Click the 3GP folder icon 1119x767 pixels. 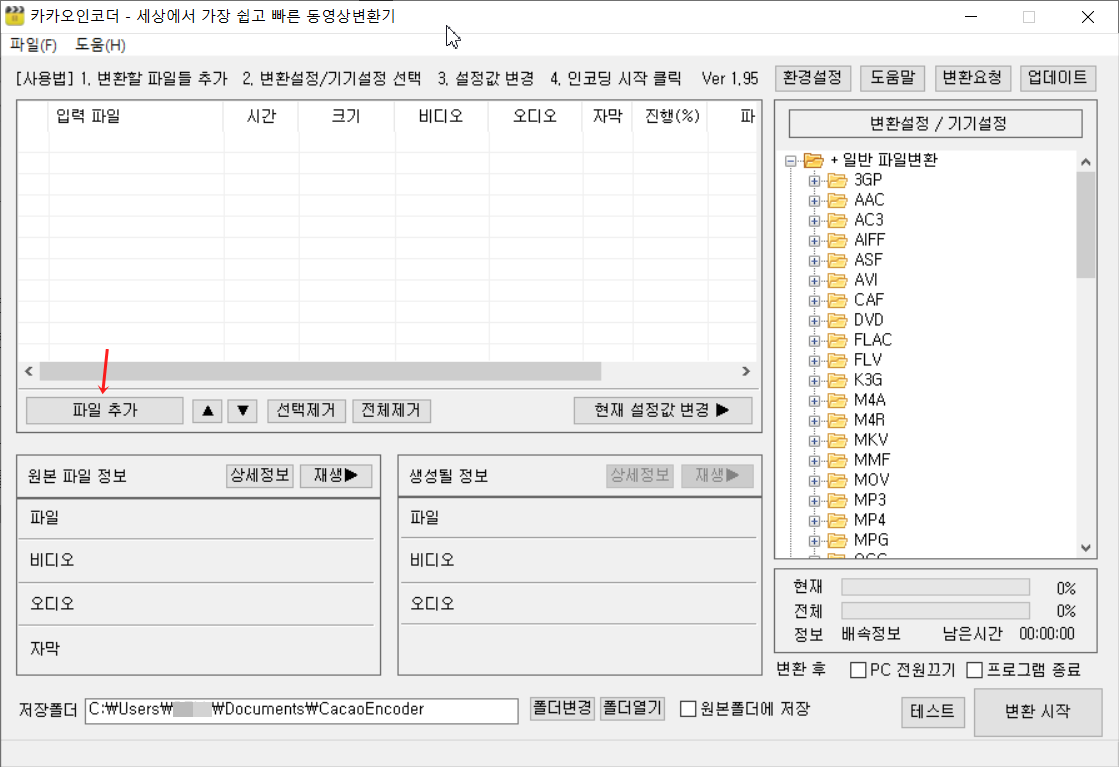click(837, 180)
